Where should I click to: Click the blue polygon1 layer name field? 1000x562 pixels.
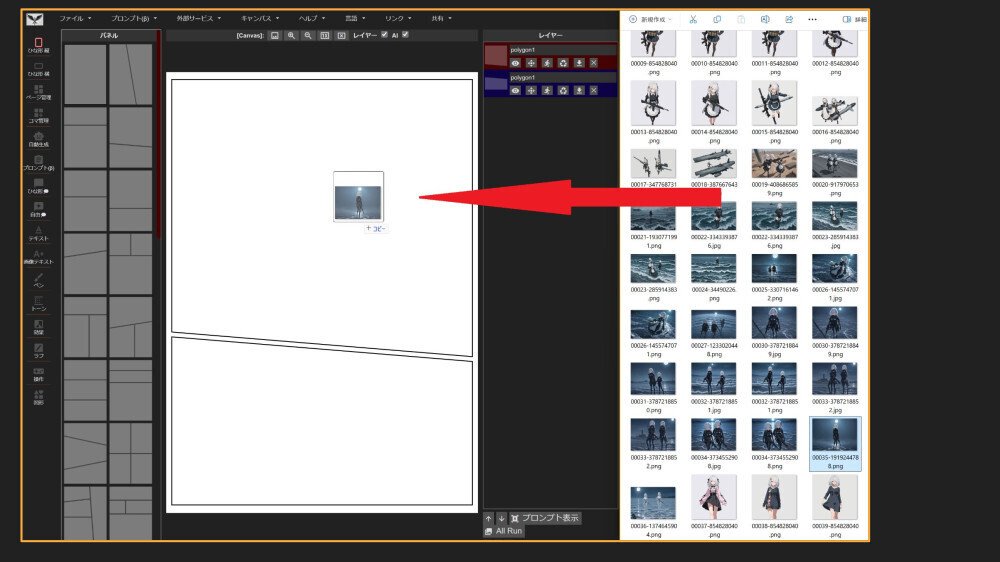(x=562, y=77)
